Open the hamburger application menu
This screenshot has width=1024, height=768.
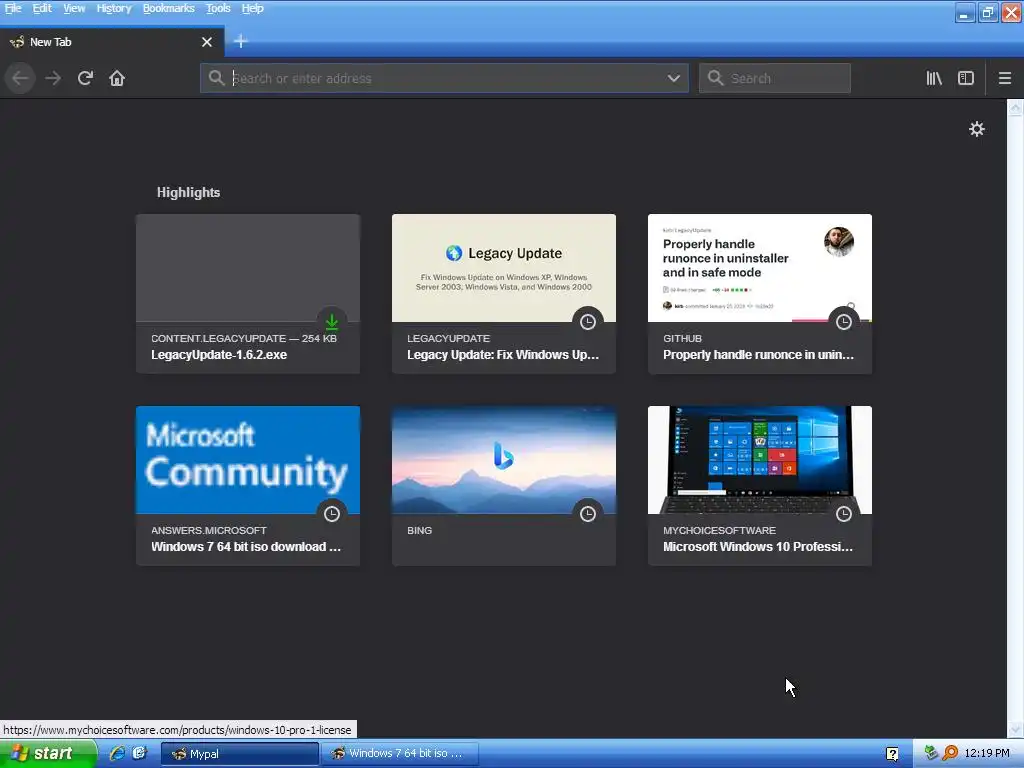pyautogui.click(x=1004, y=78)
